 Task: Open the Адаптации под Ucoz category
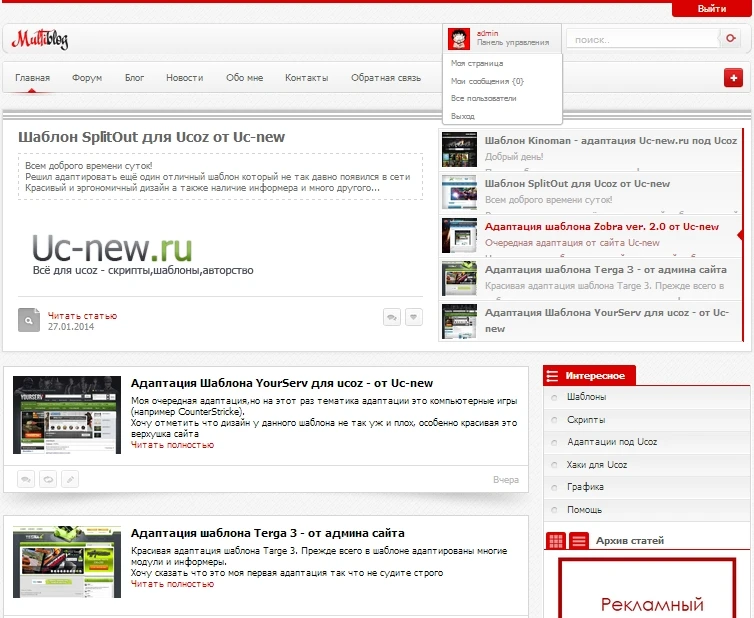[x=612, y=442]
